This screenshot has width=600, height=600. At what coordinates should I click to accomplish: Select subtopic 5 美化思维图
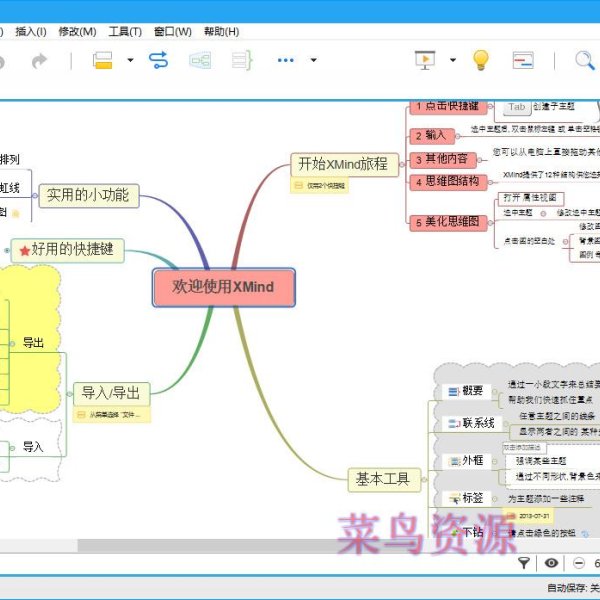point(448,223)
